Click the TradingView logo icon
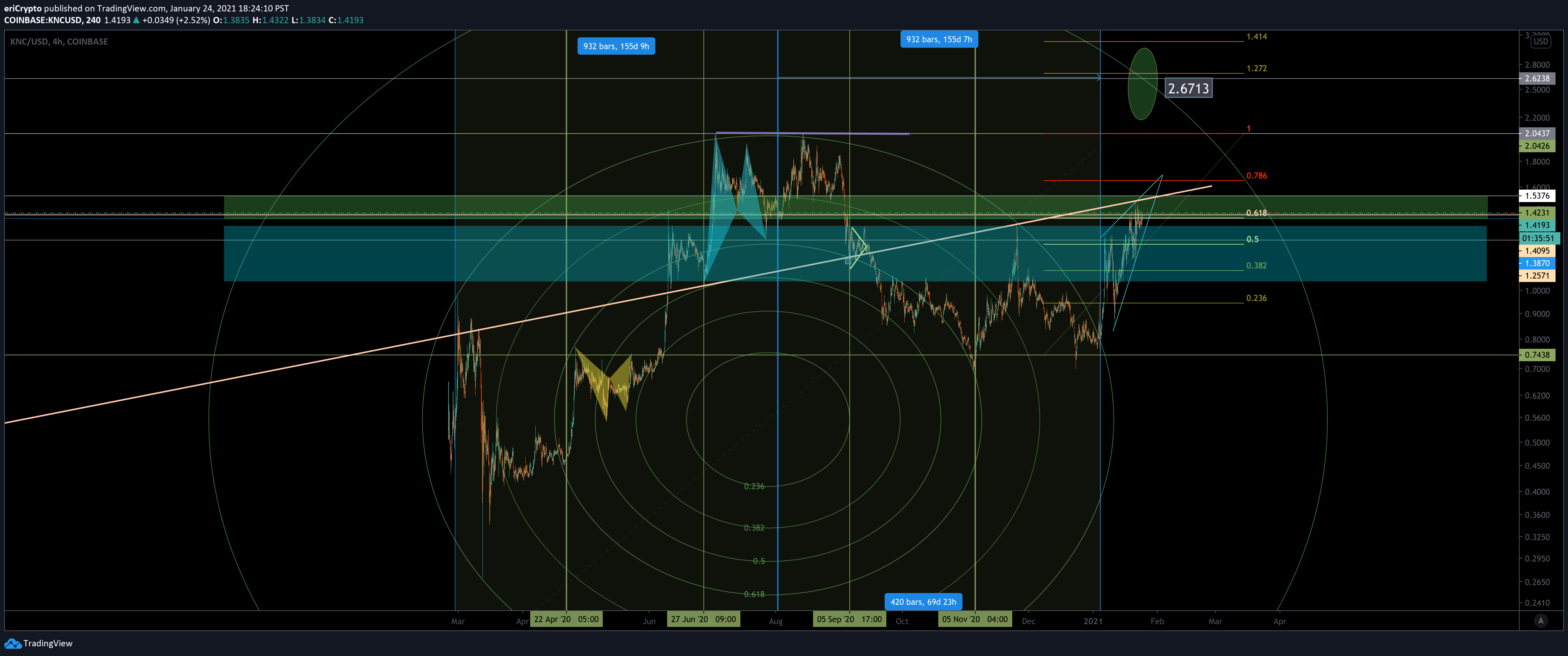This screenshot has width=1568, height=656. click(x=12, y=643)
